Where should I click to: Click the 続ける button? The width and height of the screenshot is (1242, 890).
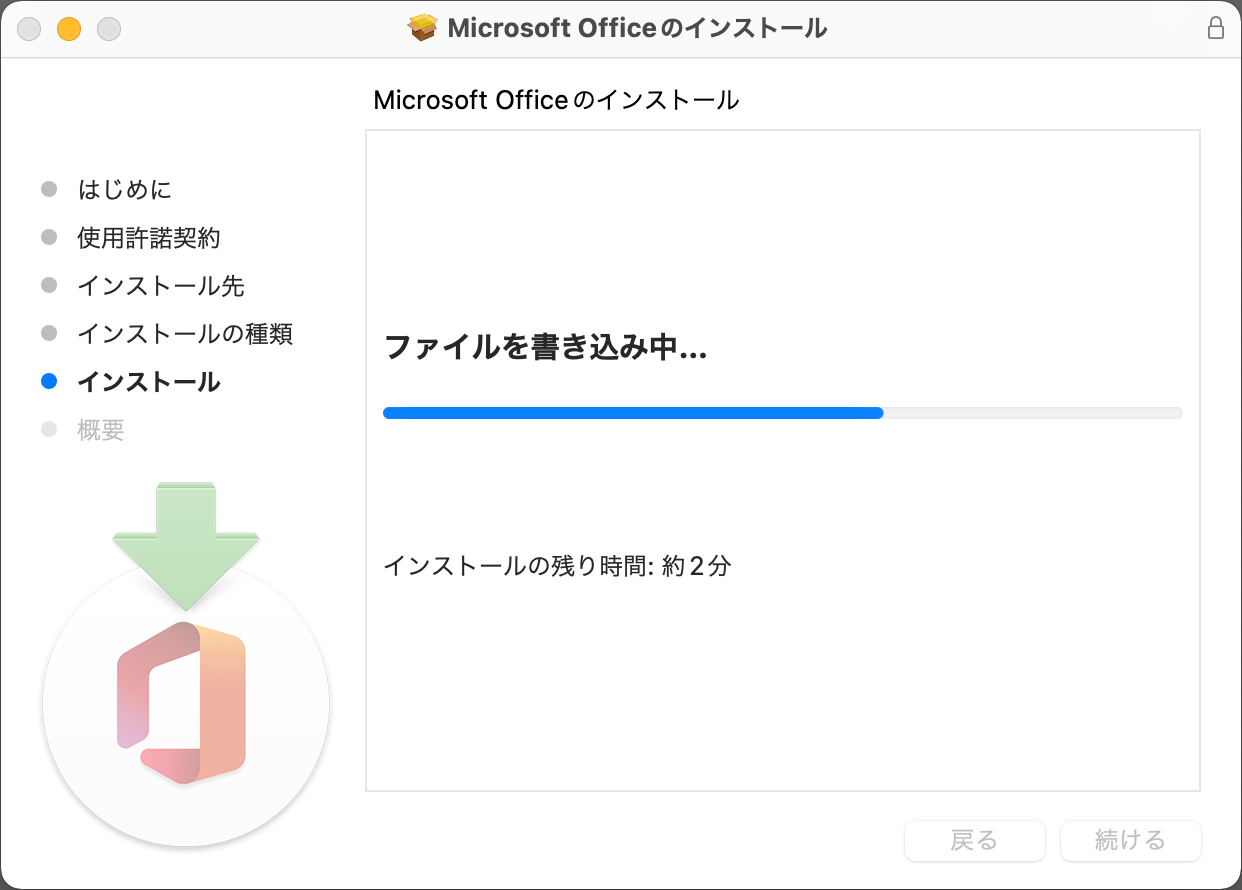(x=1130, y=841)
